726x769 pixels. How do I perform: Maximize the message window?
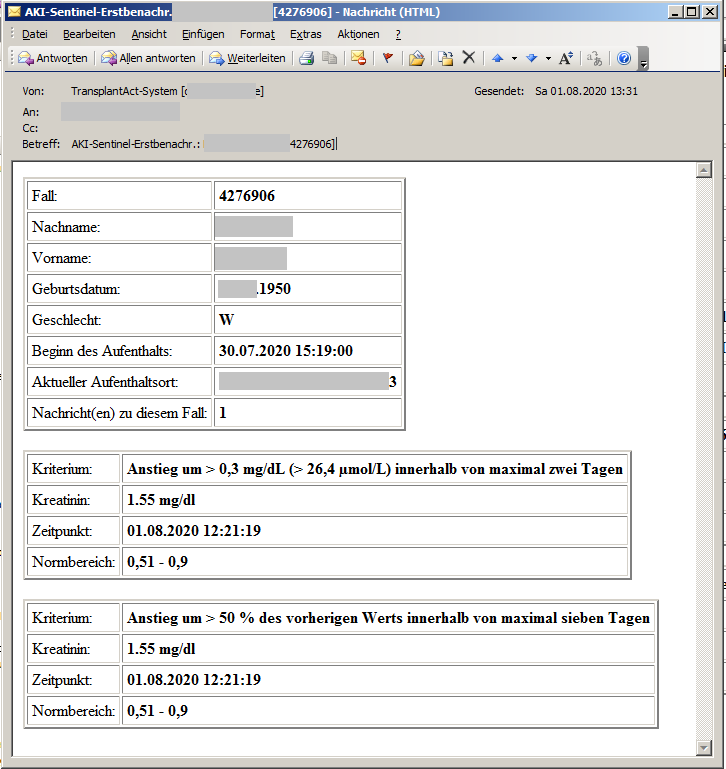point(692,12)
